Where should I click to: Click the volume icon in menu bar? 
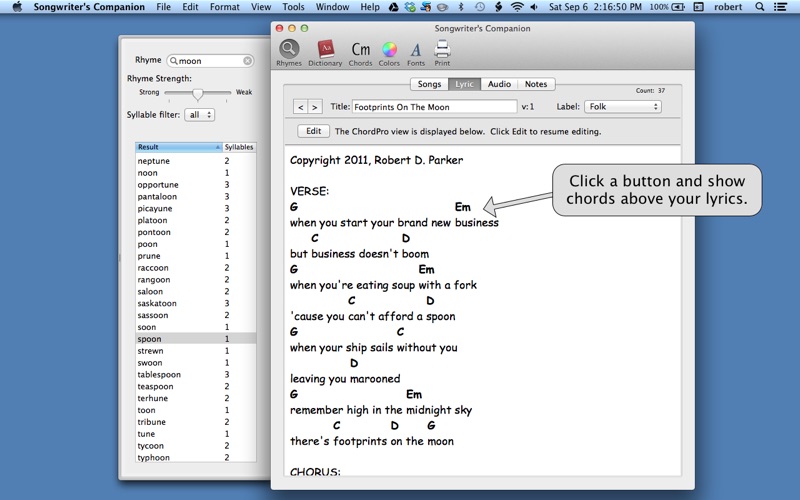[534, 7]
